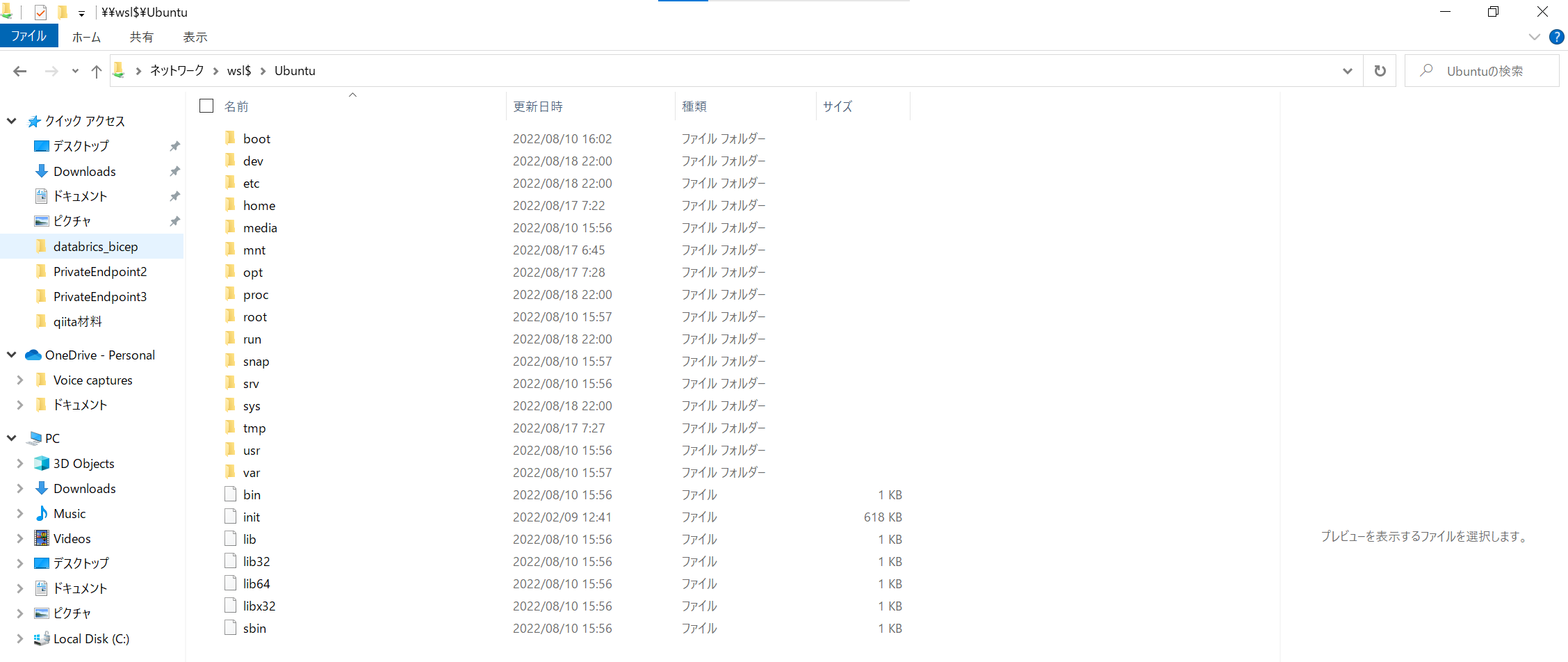Screen dimensions: 1568x662
Task: Open the ファイル menu tab
Action: pyautogui.click(x=28, y=36)
